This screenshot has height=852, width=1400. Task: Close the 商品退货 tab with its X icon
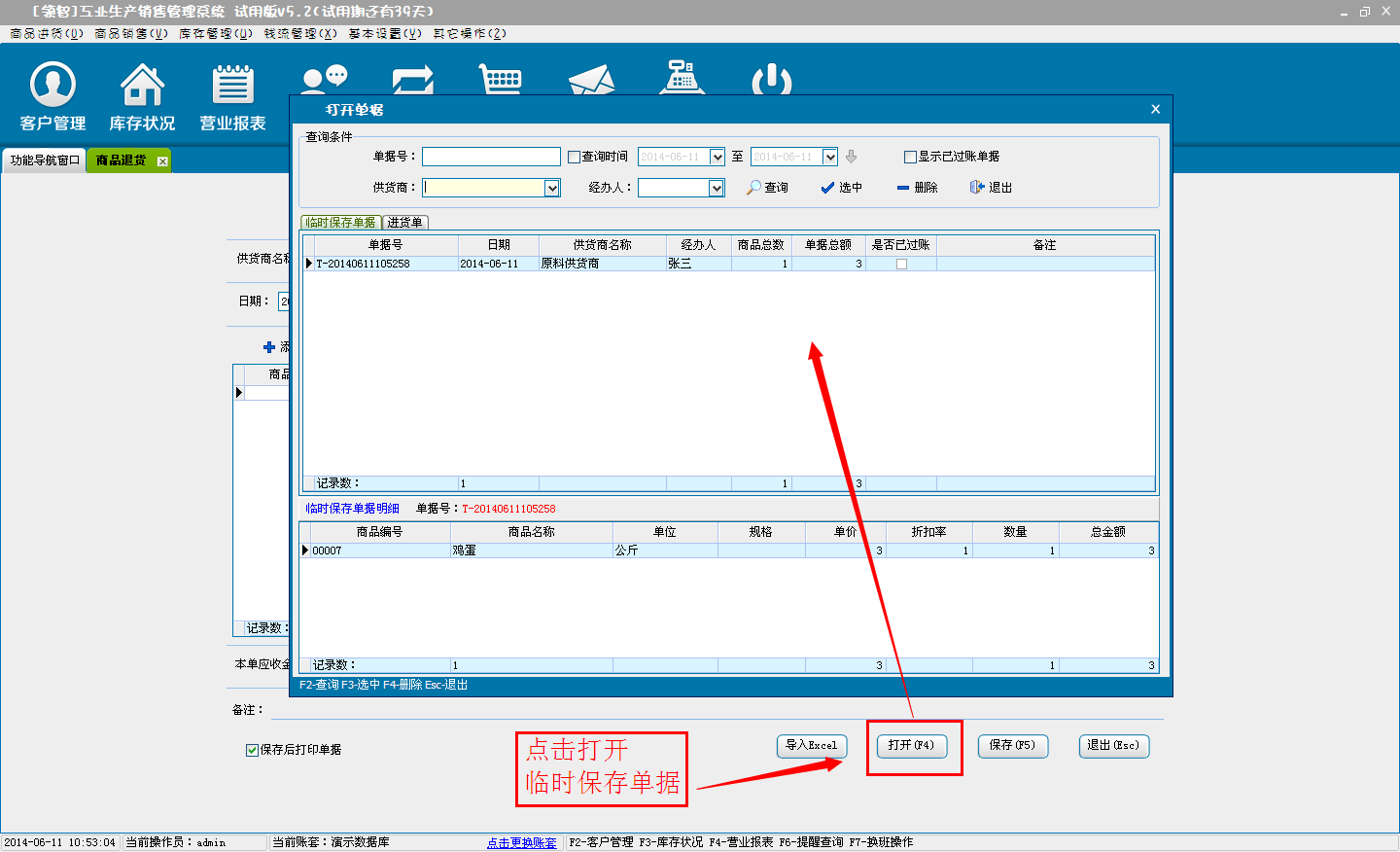162,161
